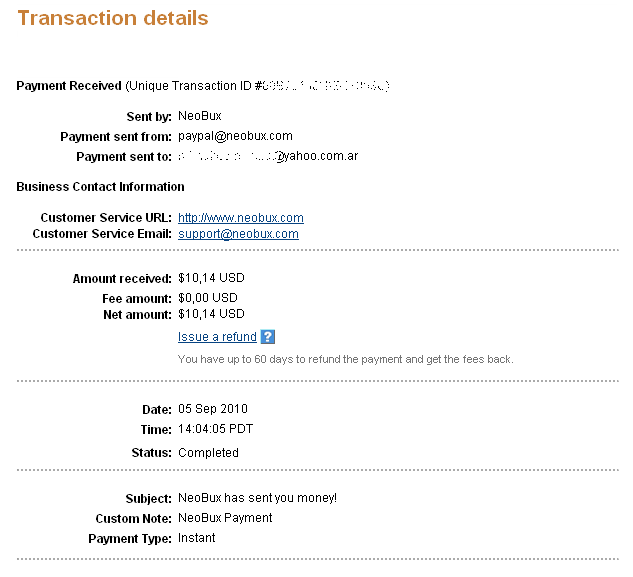Click the Payment Type value Instant
The image size is (633, 577).
(197, 538)
